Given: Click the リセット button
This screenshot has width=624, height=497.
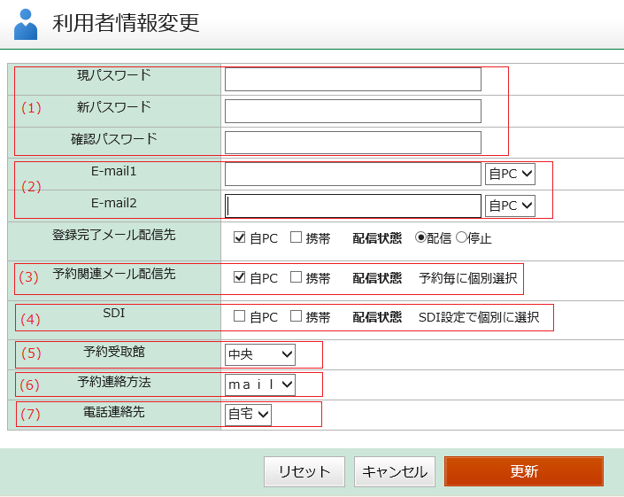Looking at the screenshot, I should pos(304,472).
